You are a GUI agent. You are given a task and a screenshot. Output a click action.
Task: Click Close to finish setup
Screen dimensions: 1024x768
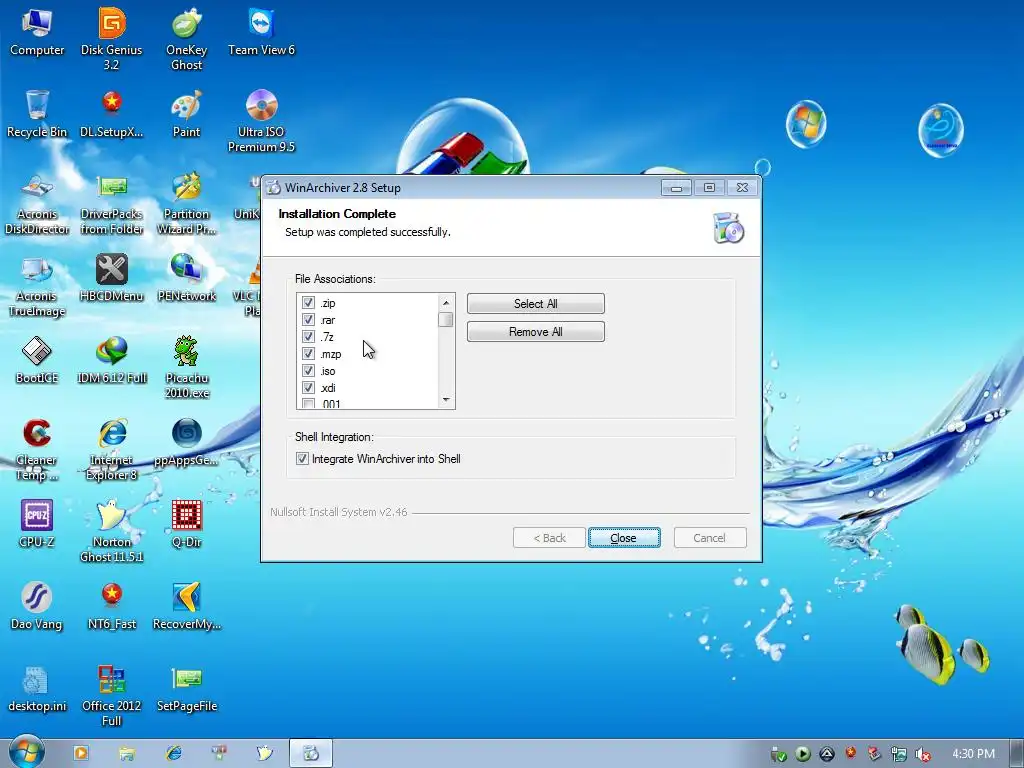coord(624,537)
